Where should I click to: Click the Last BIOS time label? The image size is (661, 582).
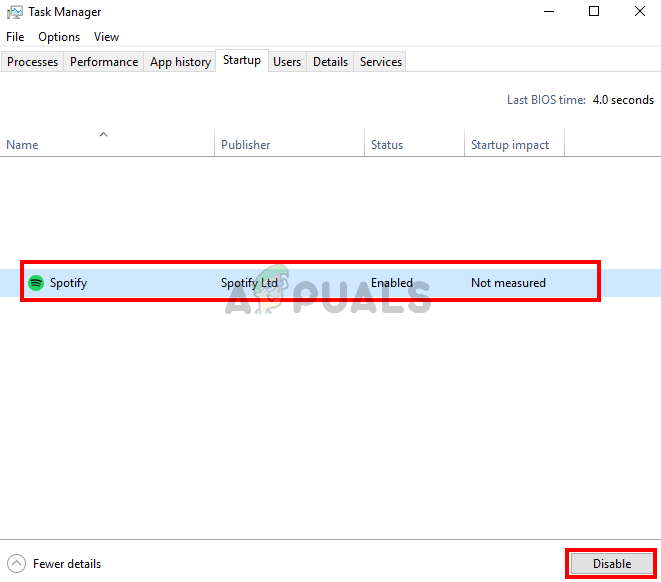pyautogui.click(x=546, y=100)
